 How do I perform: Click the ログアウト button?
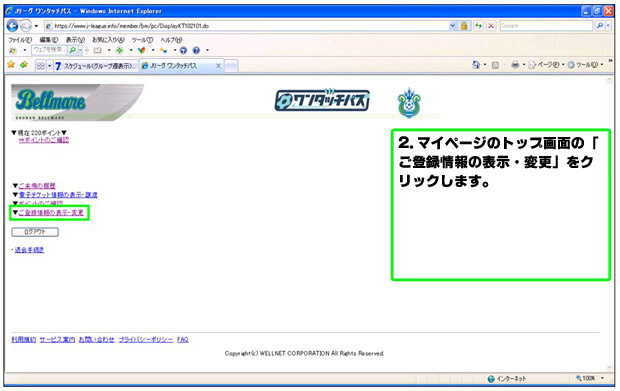pos(35,232)
